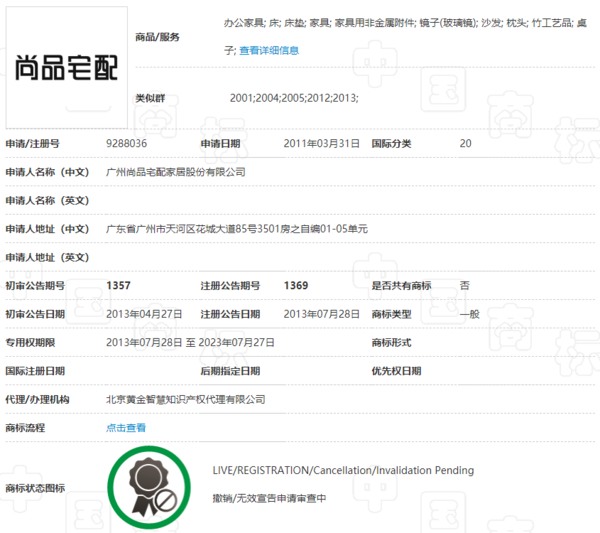Click the 国际分类 field label
Screen dimensions: 600x533
coord(391,143)
